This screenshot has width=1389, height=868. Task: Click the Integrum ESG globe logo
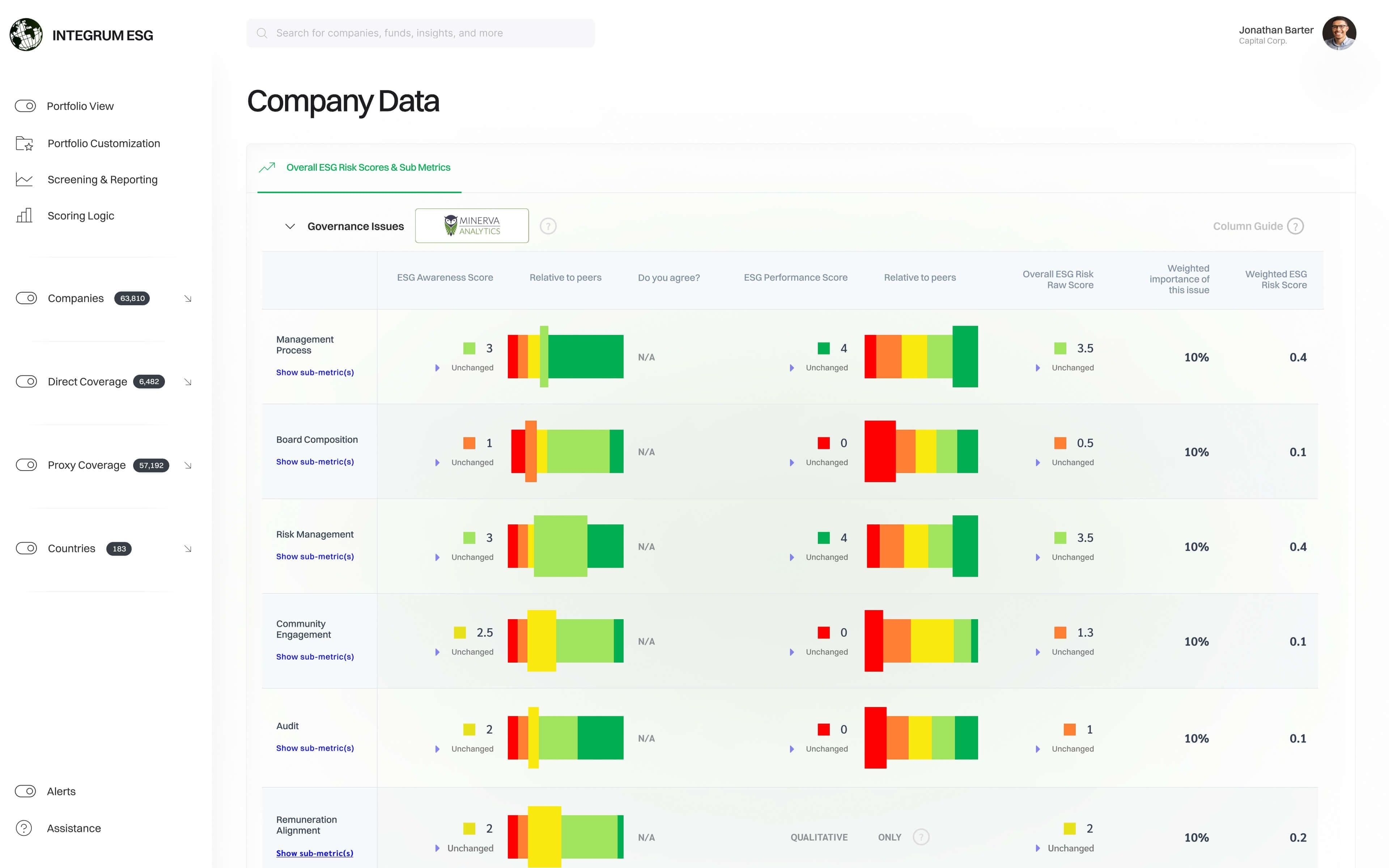(26, 34)
